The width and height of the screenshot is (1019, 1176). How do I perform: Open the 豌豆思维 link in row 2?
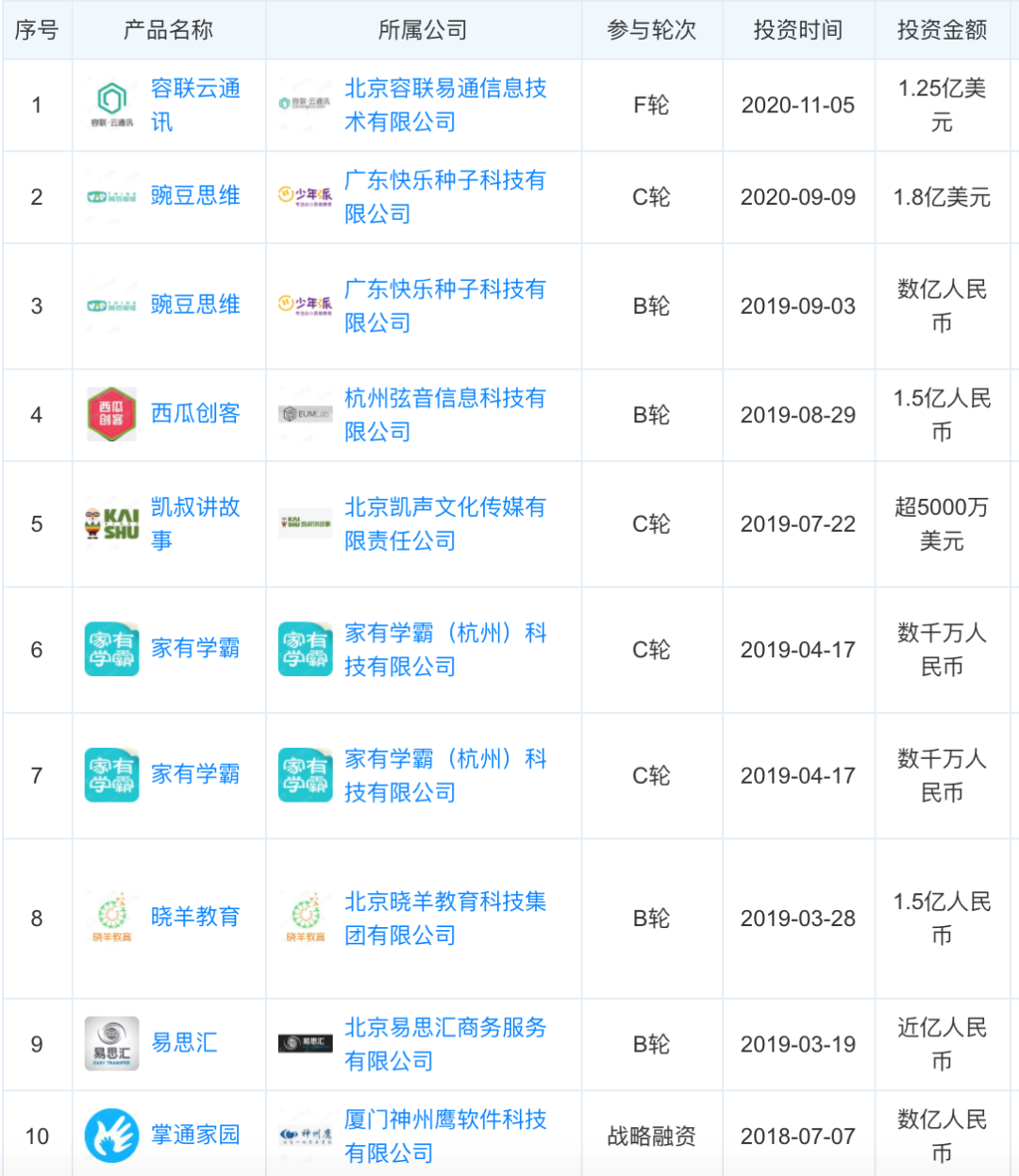pyautogui.click(x=195, y=196)
